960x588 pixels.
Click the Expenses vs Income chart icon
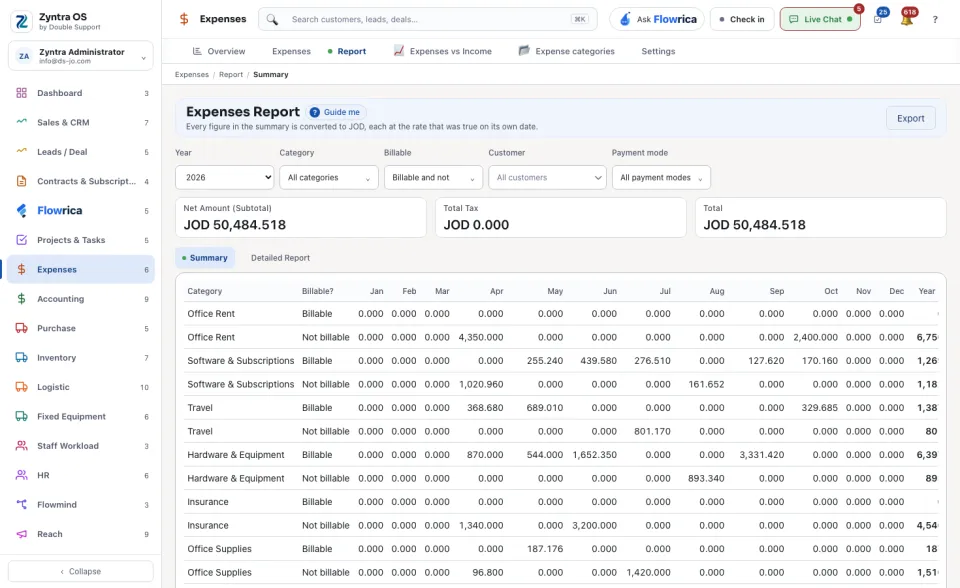click(x=399, y=51)
